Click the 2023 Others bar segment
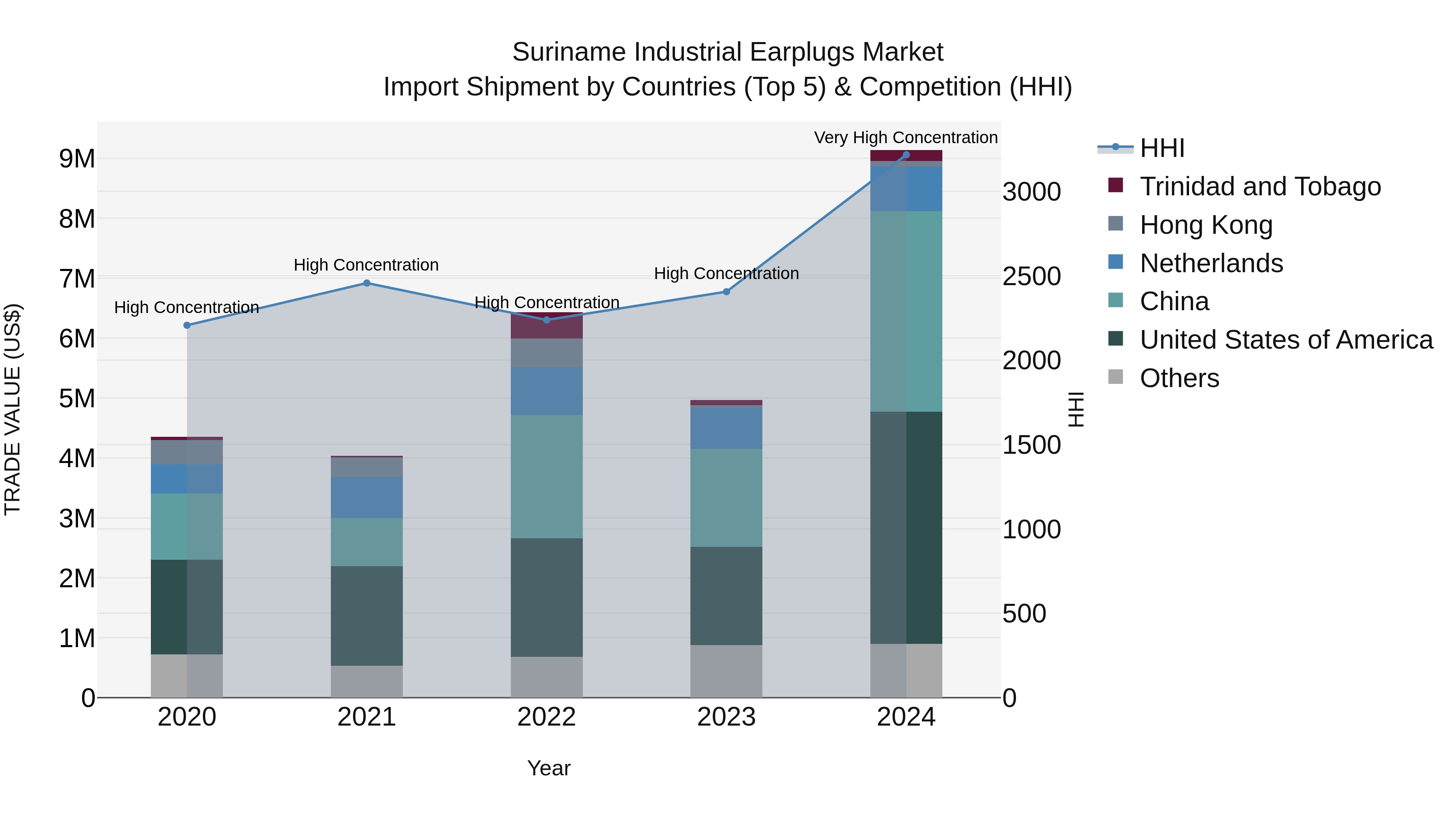The image size is (1456, 819). pyautogui.click(x=726, y=671)
